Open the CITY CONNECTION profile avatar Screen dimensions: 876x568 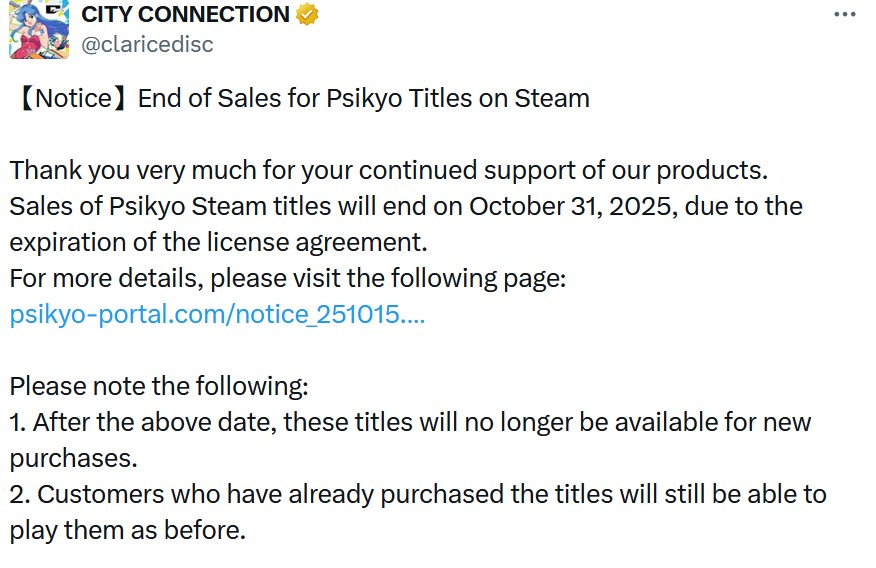(x=38, y=29)
